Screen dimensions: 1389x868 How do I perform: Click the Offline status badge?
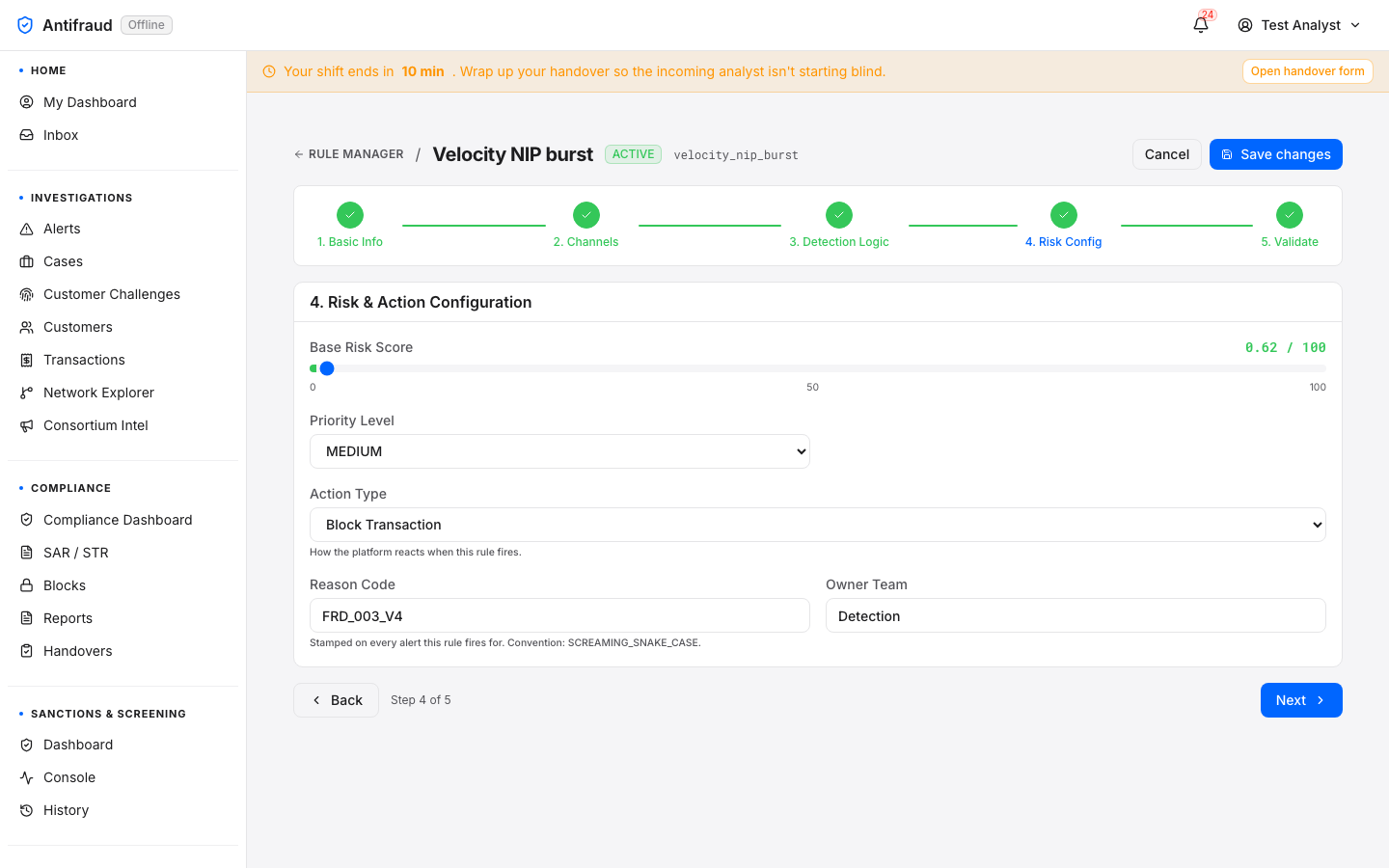(147, 25)
